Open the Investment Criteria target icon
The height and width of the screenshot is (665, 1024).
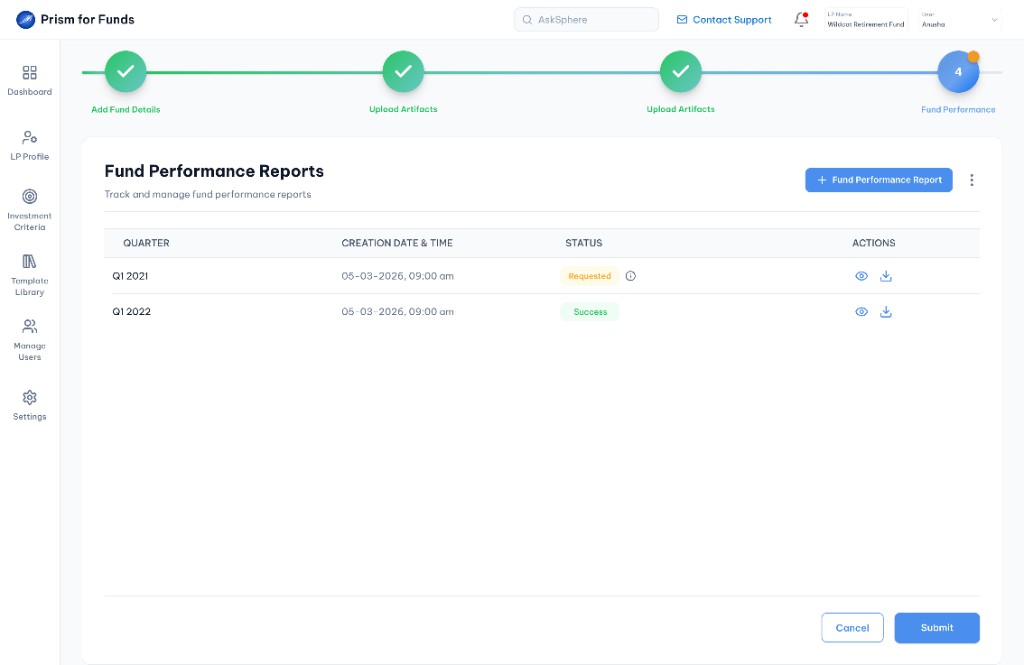[x=29, y=196]
